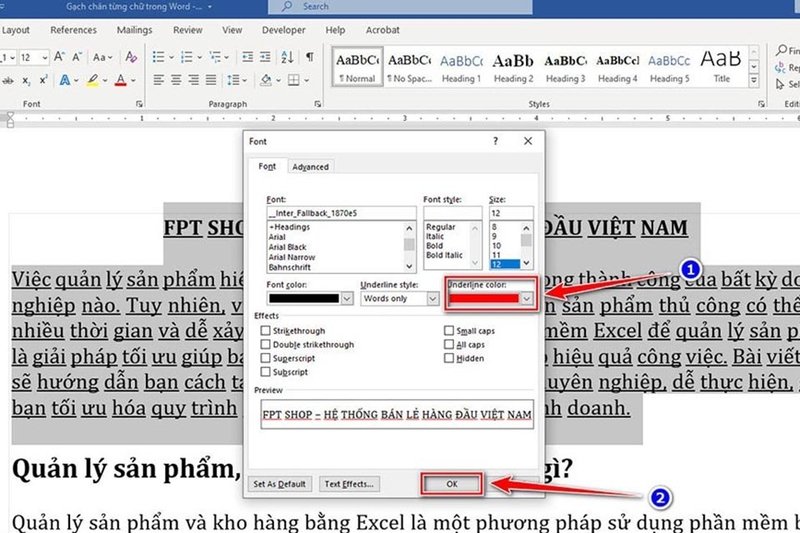Apply the Heading 1 style
Viewport: 800px width, 533px height.
click(461, 67)
